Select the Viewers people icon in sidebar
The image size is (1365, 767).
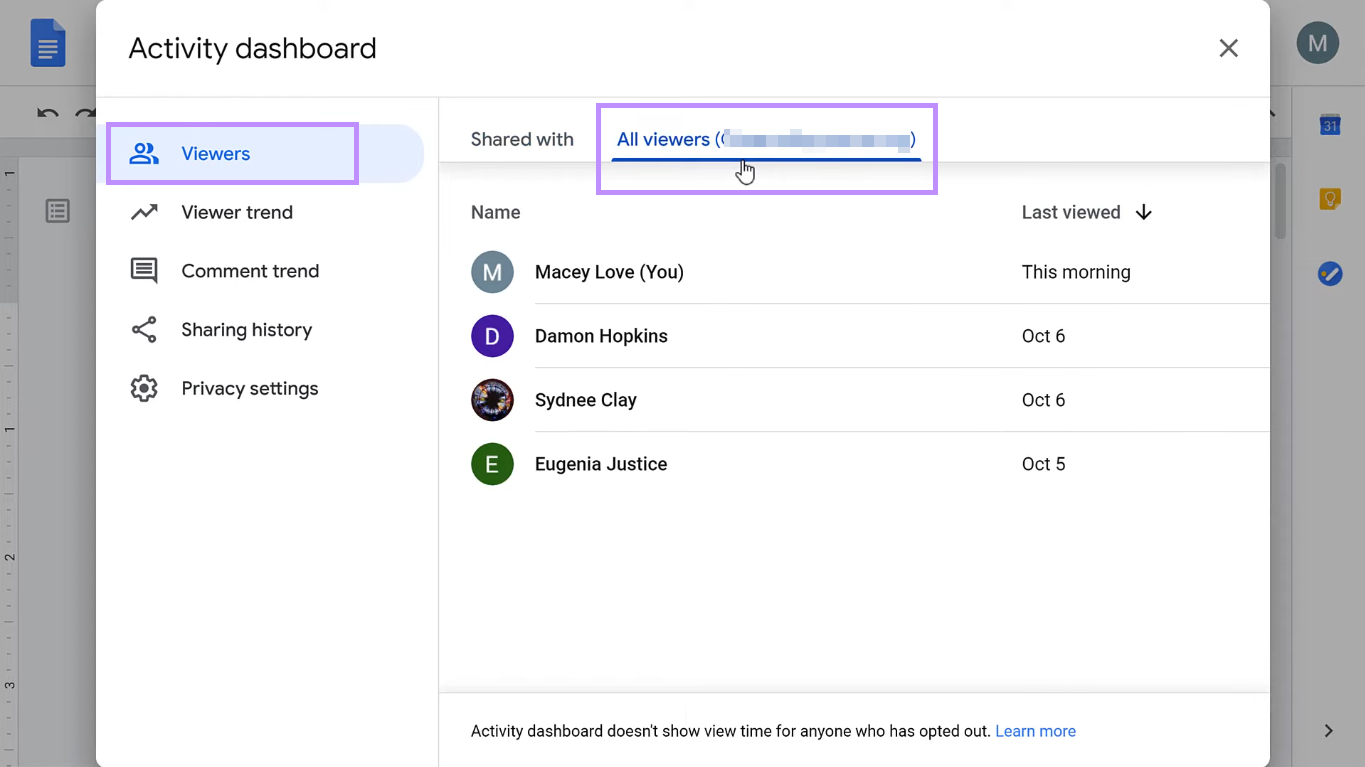pos(144,152)
